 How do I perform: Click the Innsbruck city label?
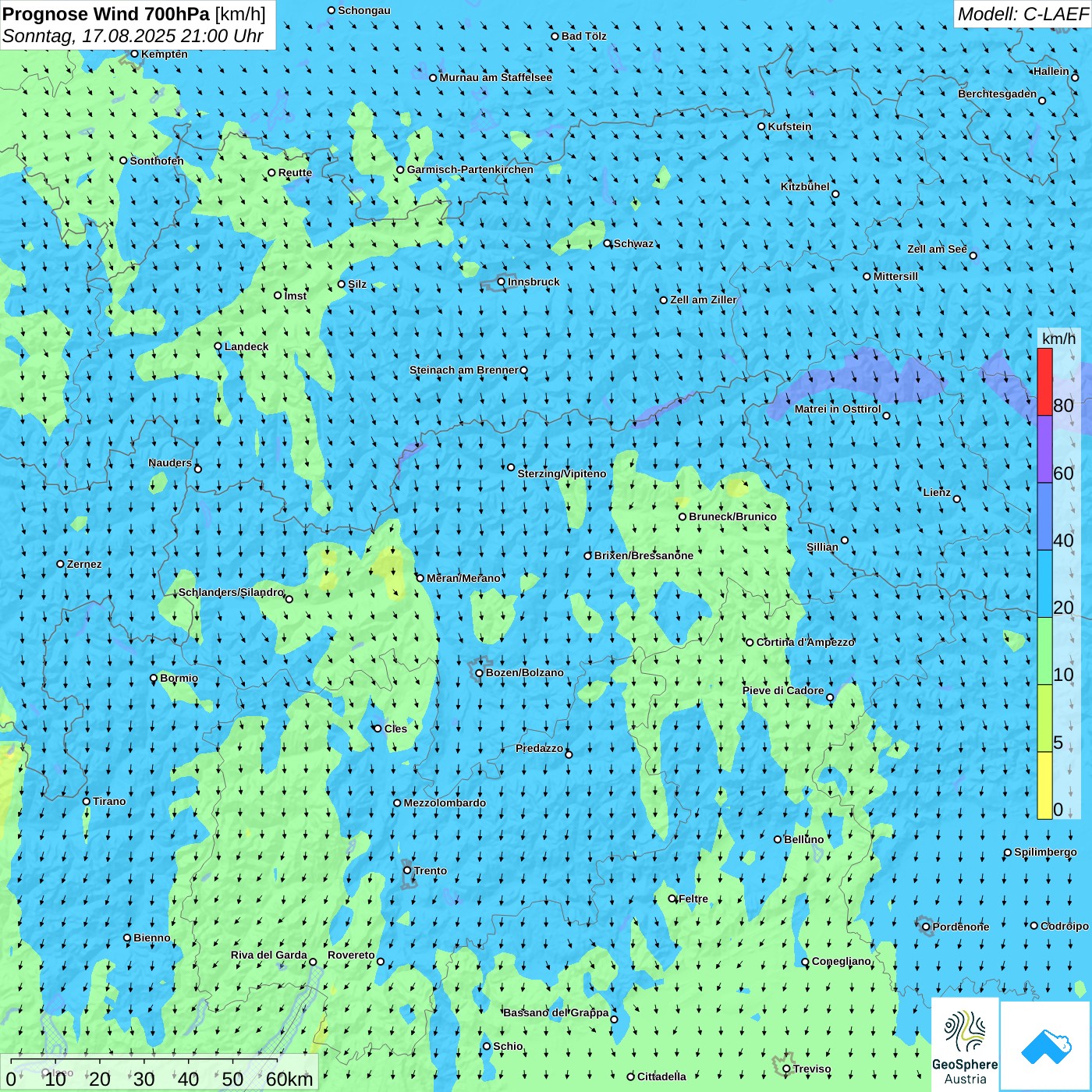pyautogui.click(x=534, y=282)
